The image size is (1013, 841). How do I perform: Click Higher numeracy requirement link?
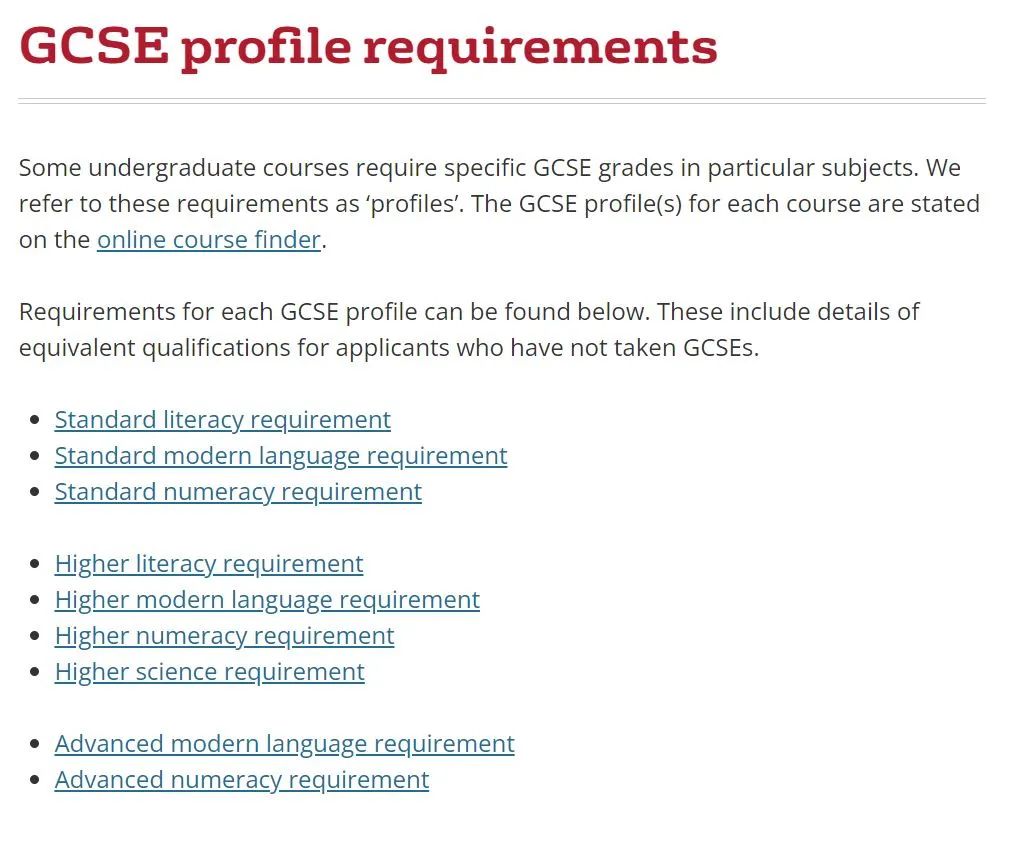click(224, 636)
